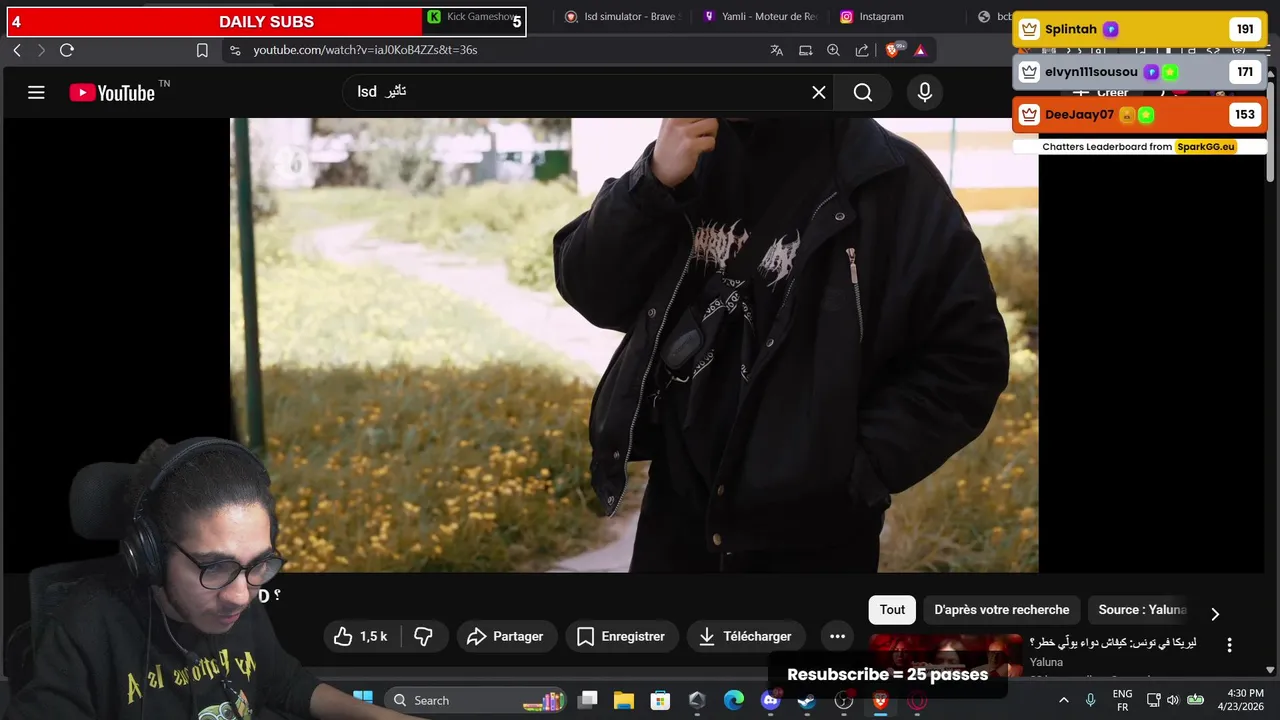The image size is (1280, 720).
Task: Open recommended video thumbnail by Yaluna
Action: point(945,656)
